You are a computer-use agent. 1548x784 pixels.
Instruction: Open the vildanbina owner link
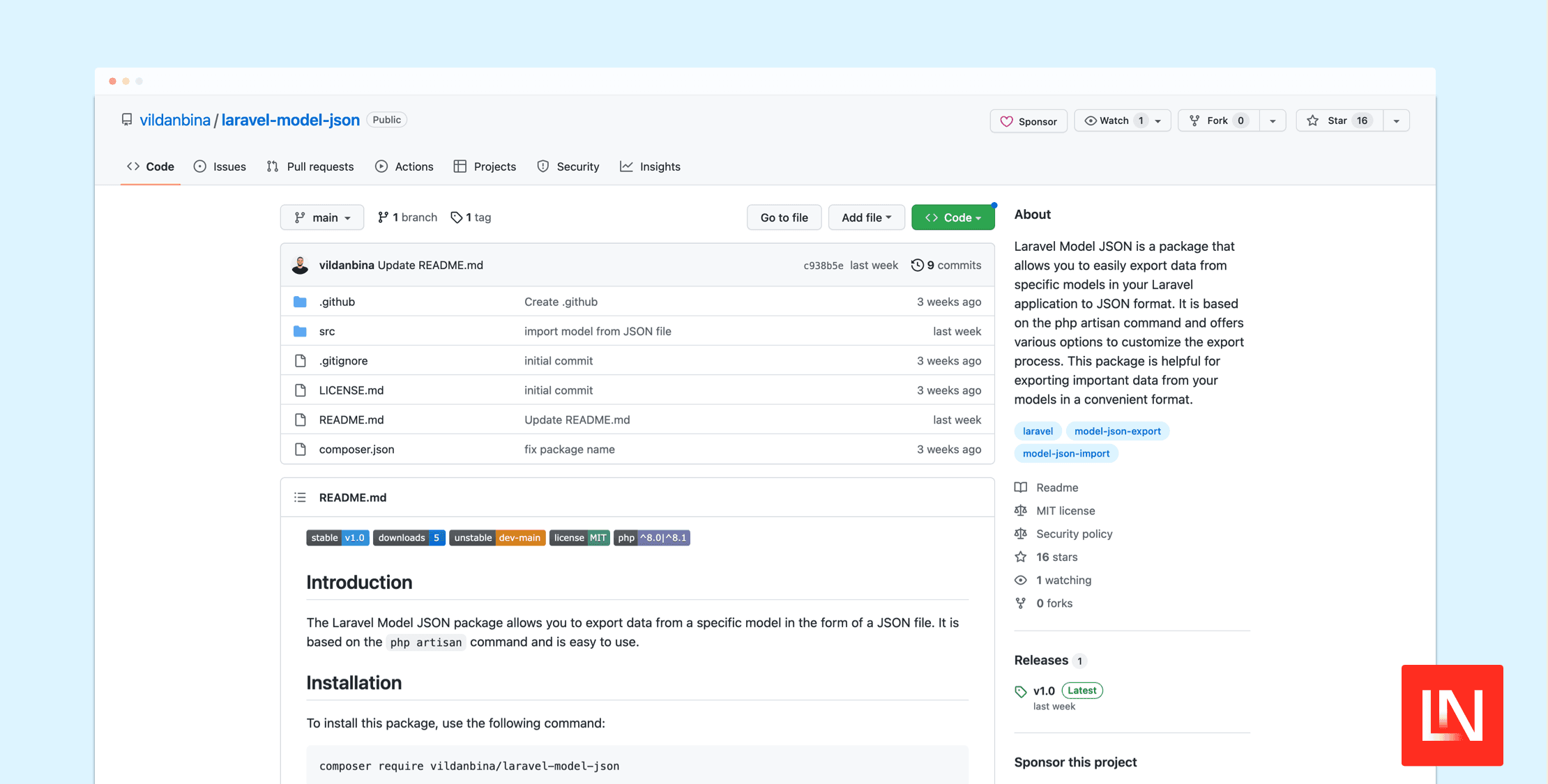click(x=175, y=120)
